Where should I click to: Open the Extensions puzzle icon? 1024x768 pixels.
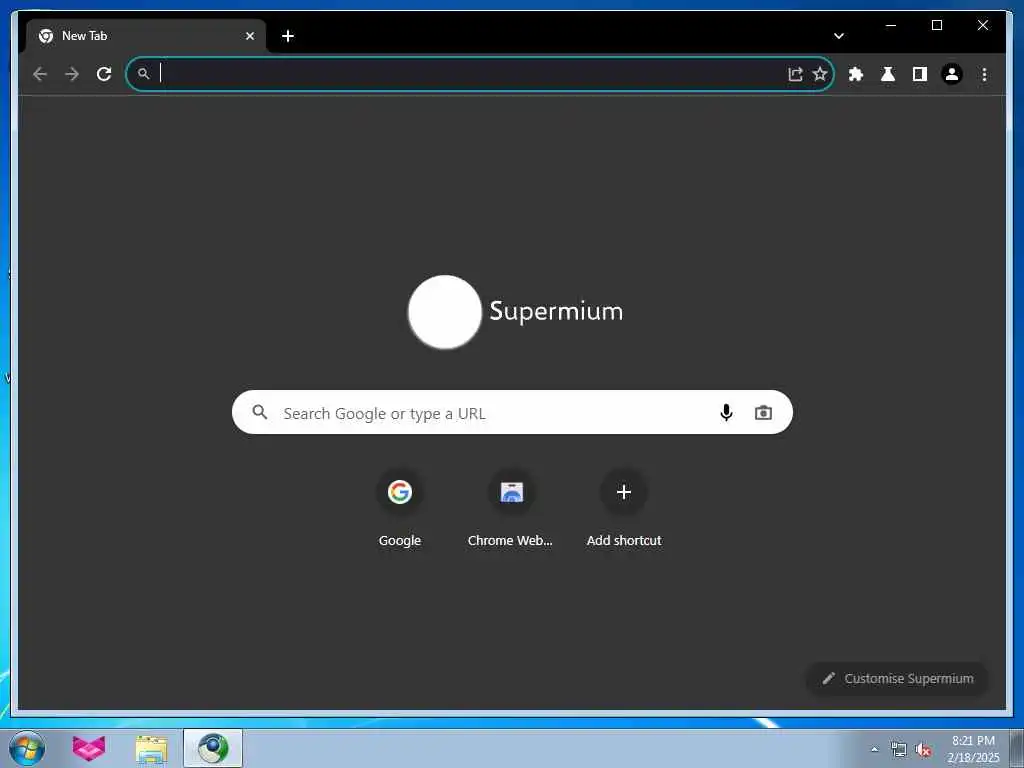click(856, 74)
